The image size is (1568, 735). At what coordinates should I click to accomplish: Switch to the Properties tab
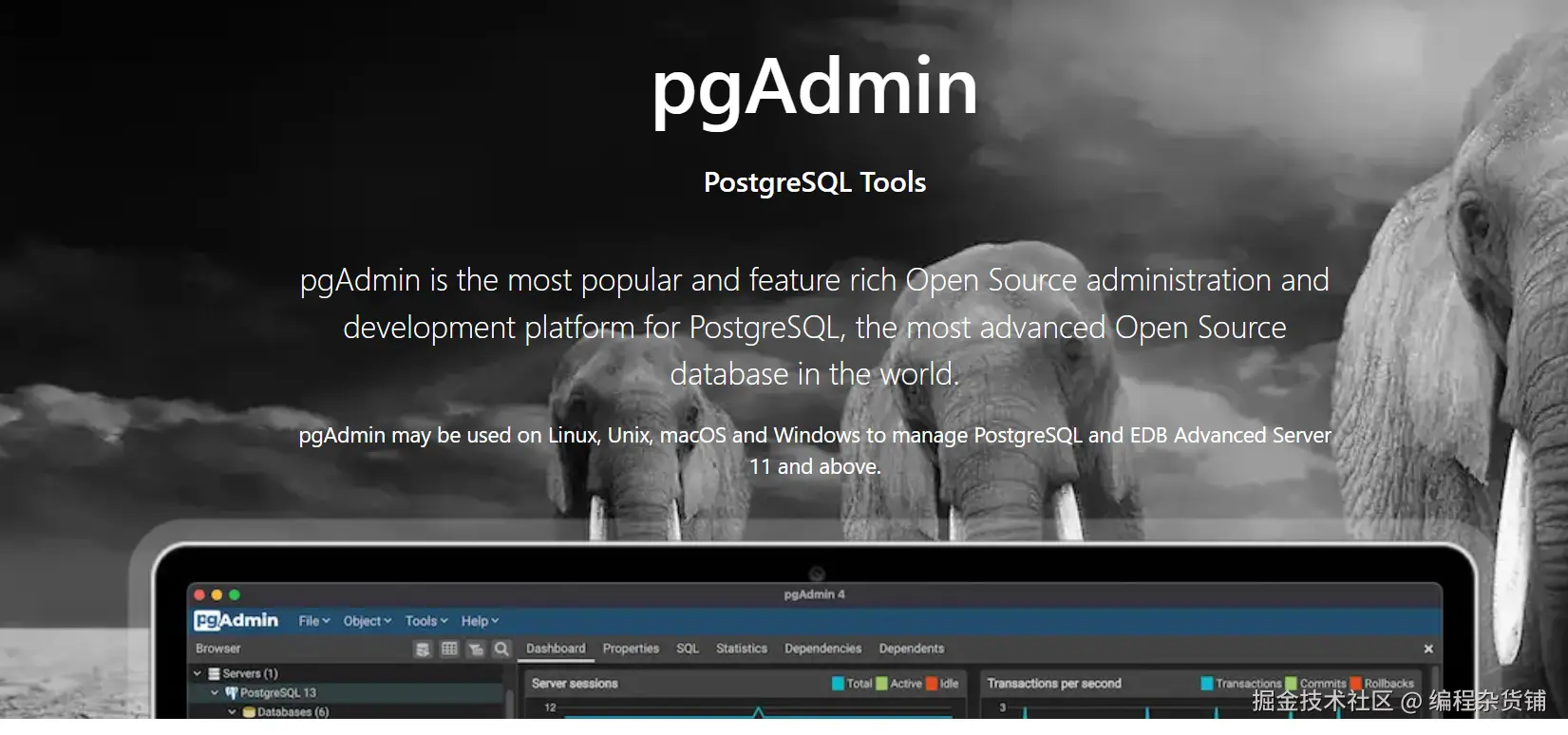pyautogui.click(x=631, y=649)
